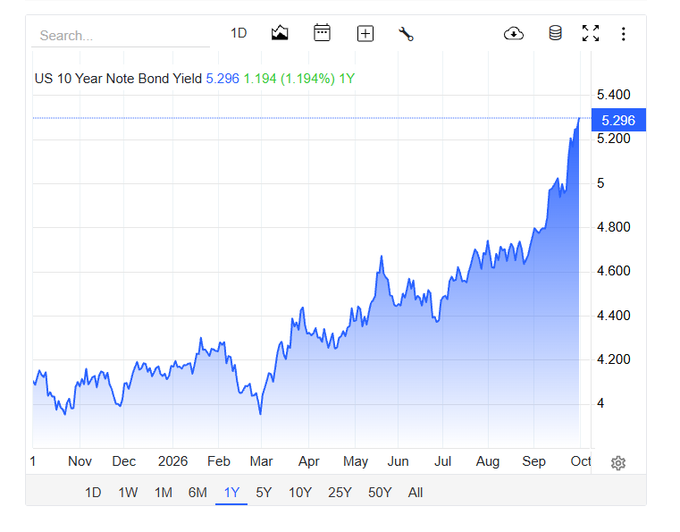Click the US 10 Year Note Bond Yield title
680x532 pixels.
coord(118,78)
